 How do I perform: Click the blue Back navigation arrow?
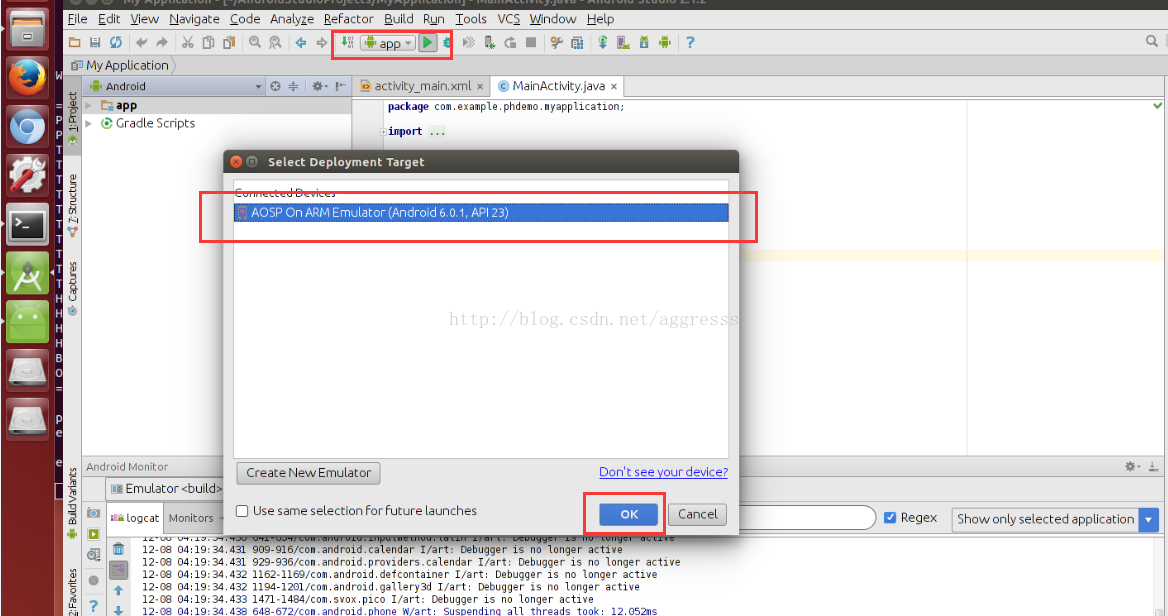coord(301,42)
